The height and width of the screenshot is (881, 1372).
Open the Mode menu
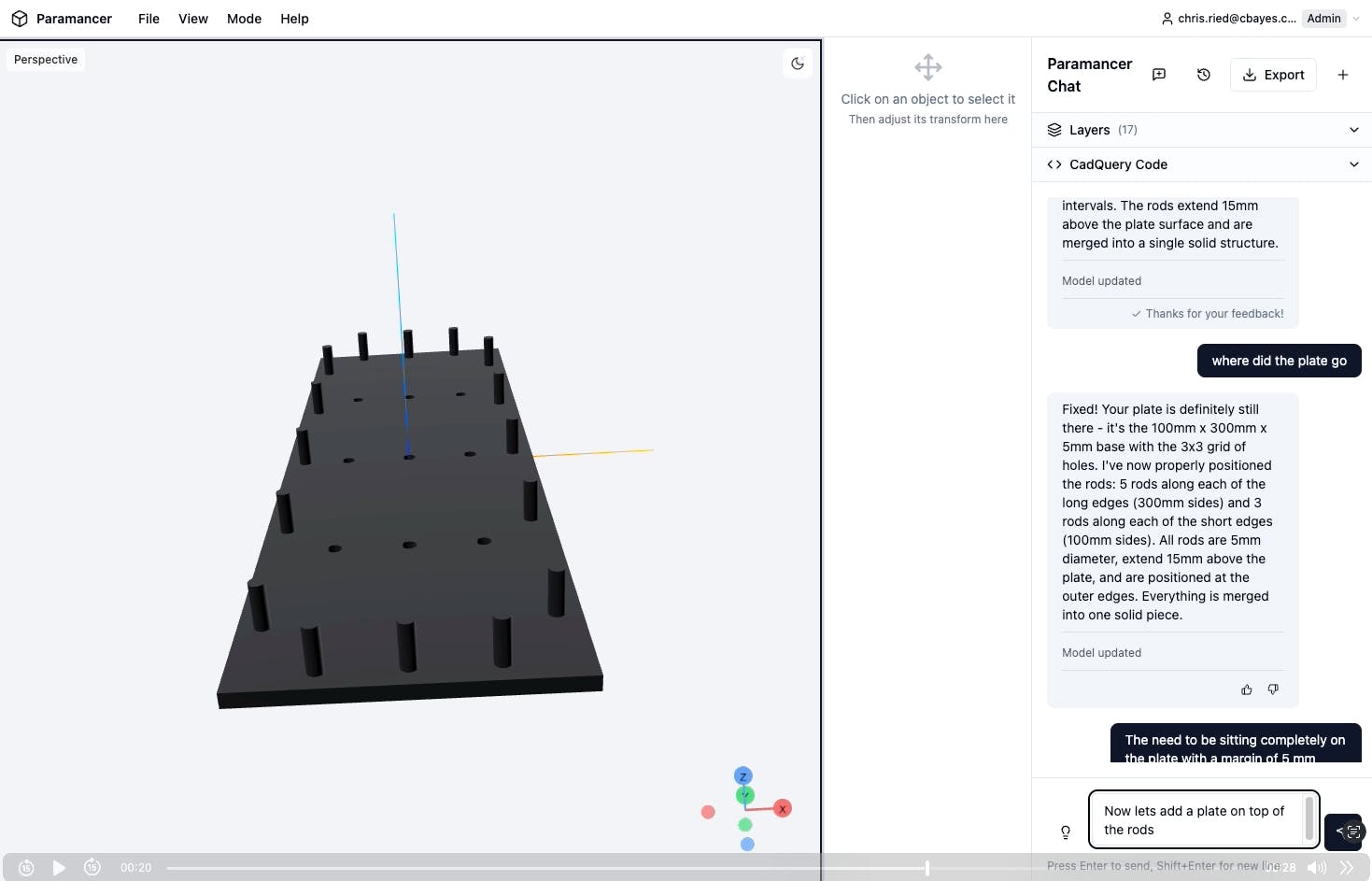point(244,19)
